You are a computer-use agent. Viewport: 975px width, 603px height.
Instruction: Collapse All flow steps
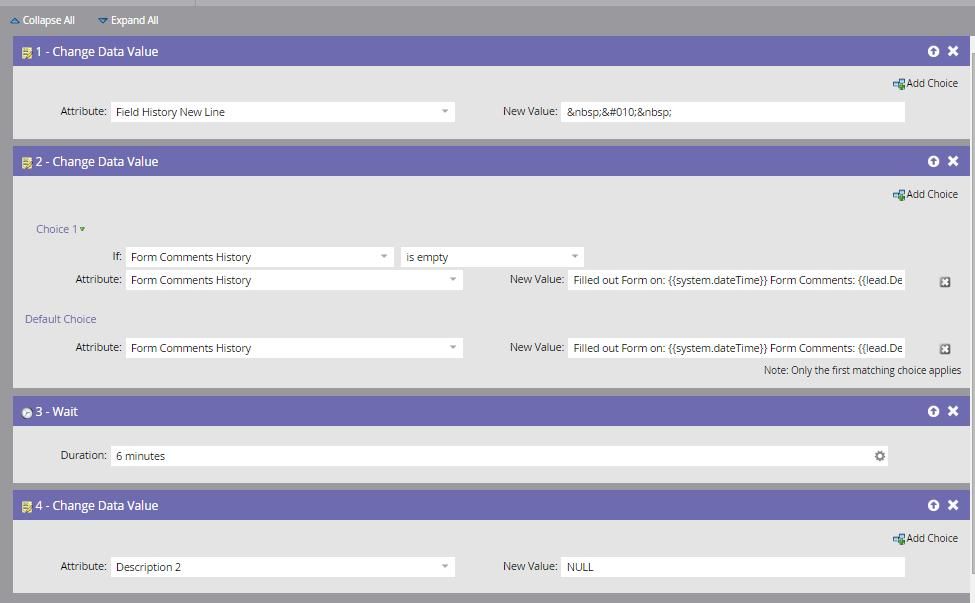click(x=42, y=20)
